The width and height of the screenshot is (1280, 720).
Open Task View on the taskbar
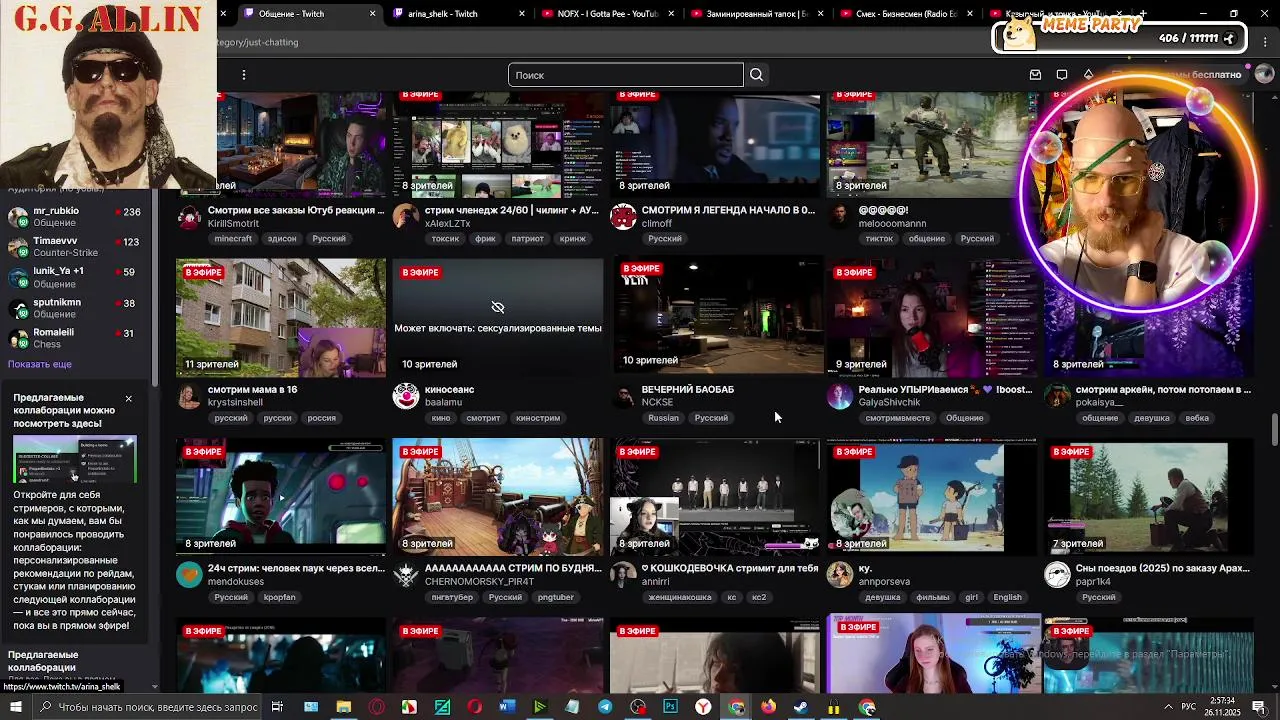(277, 707)
